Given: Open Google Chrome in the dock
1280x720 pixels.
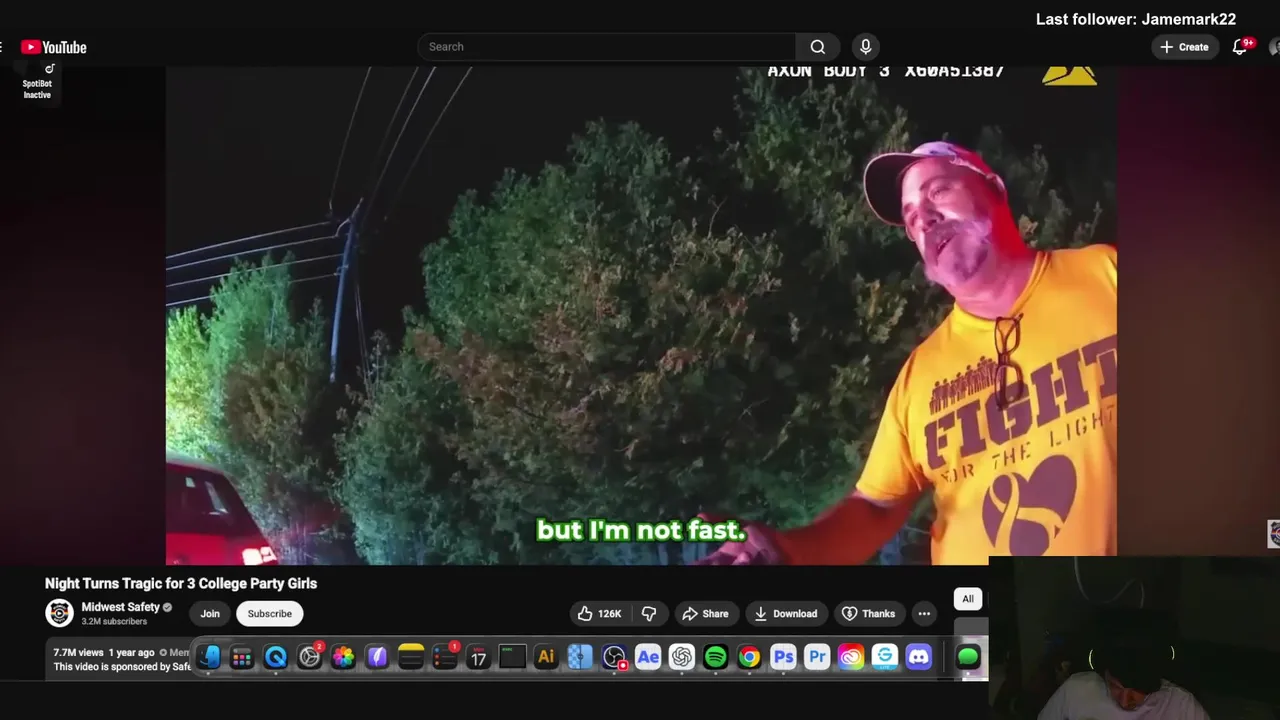Looking at the screenshot, I should click(749, 657).
